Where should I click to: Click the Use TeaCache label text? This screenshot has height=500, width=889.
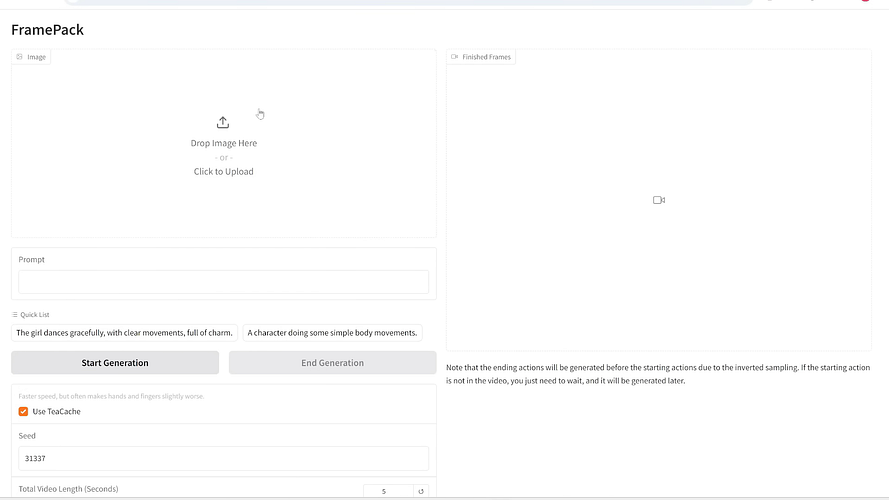pos(56,412)
